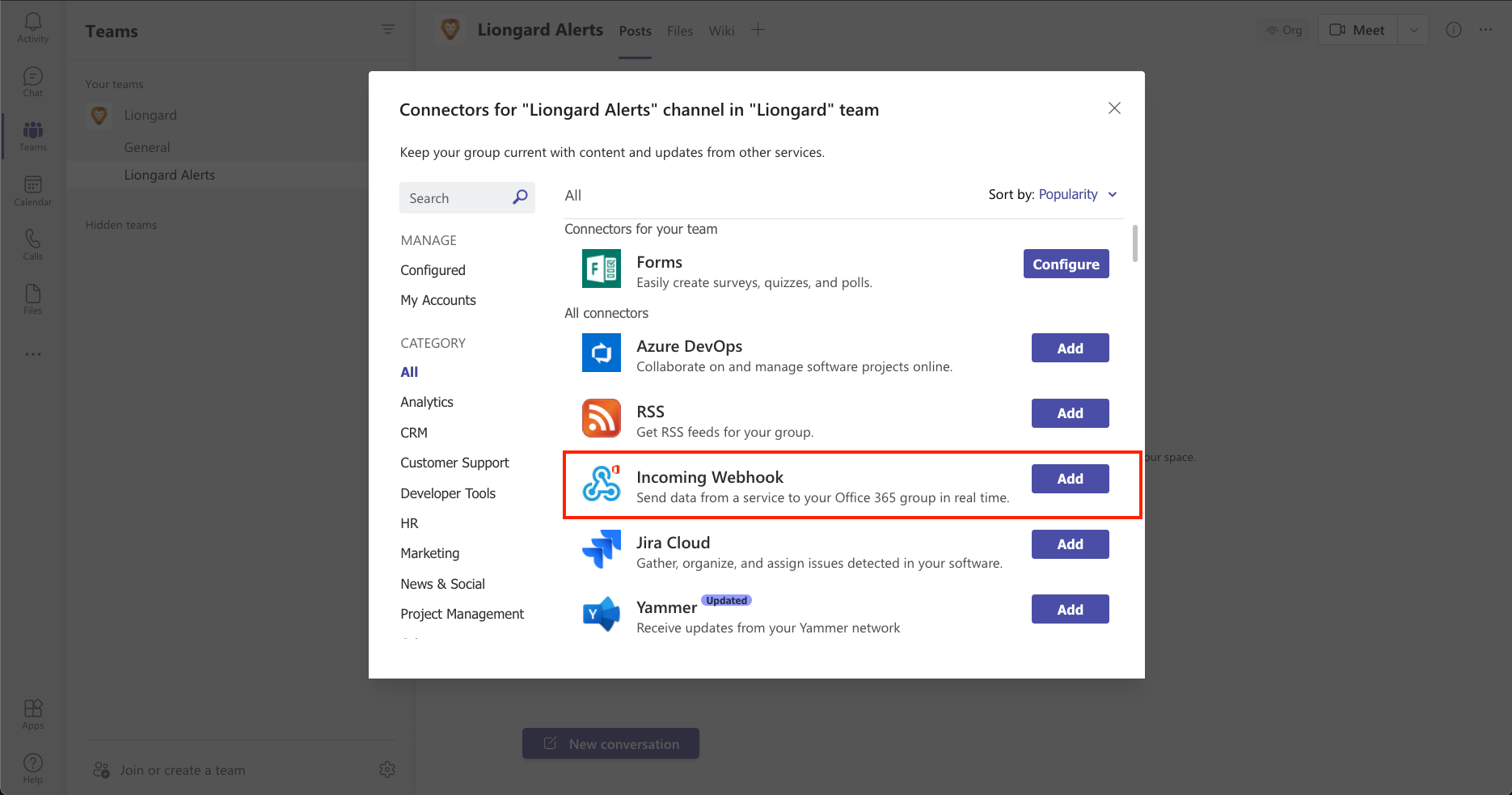
Task: Click Join or create a team
Action: [x=170, y=770]
